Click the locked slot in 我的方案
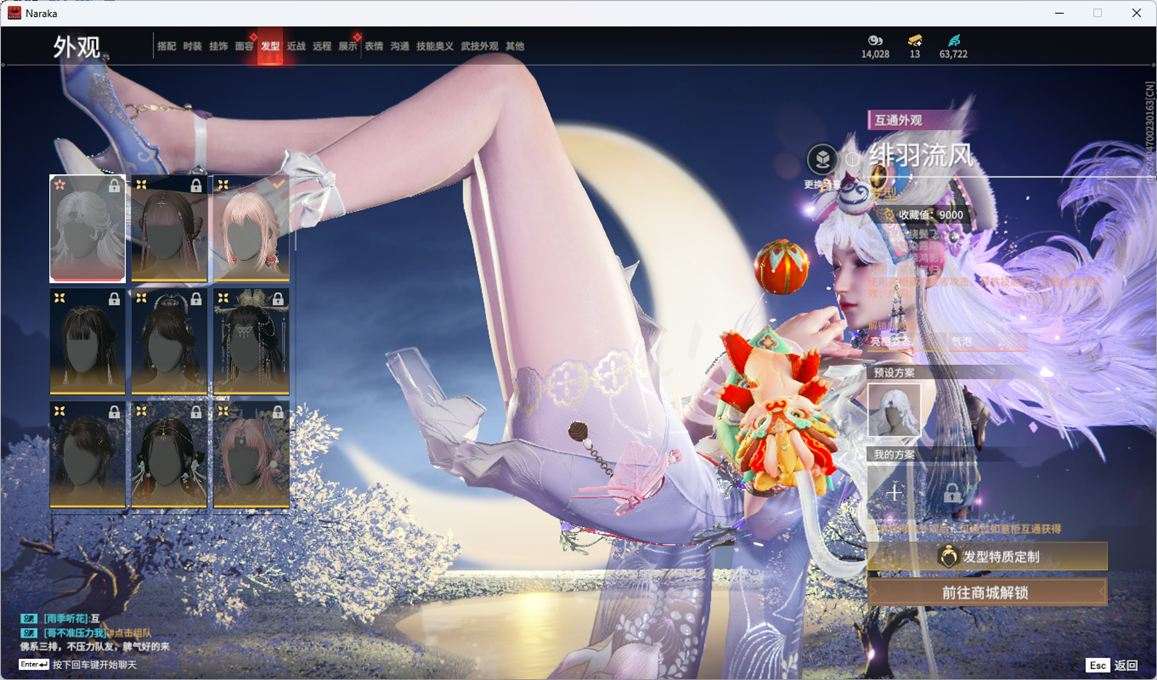 click(952, 491)
